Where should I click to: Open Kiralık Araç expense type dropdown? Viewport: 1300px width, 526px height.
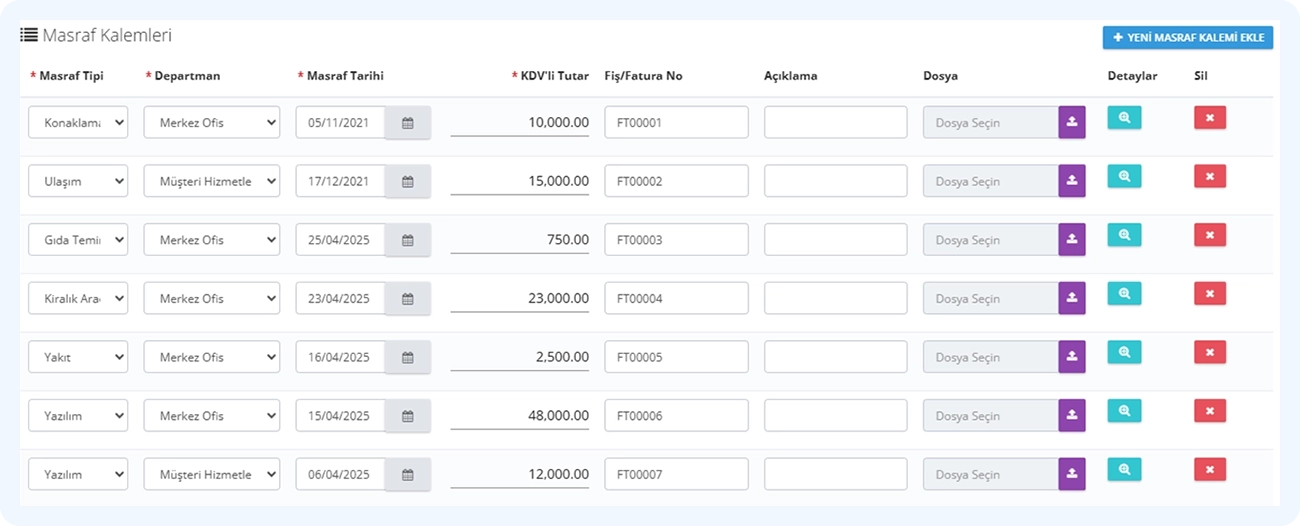click(x=78, y=298)
